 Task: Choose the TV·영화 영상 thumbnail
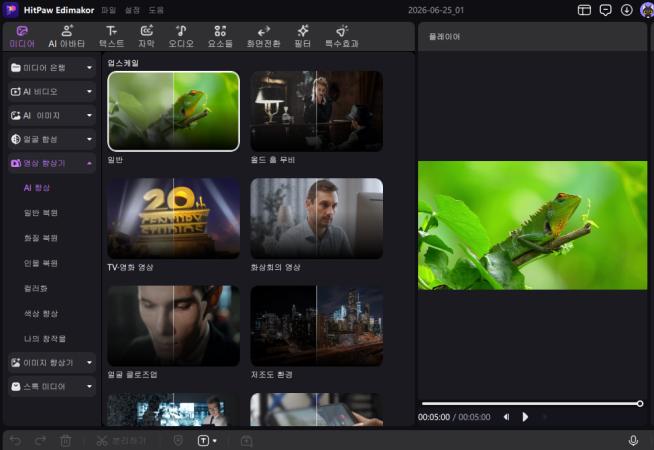[174, 218]
